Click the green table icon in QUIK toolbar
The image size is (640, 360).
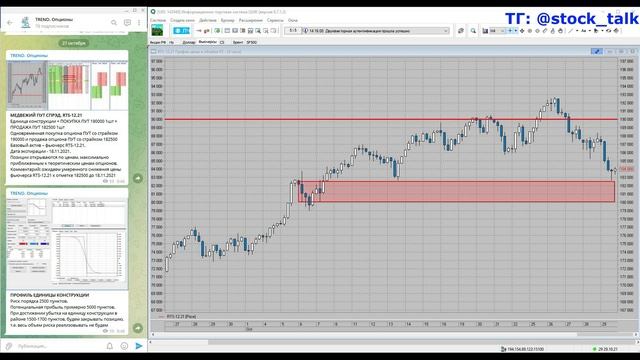click(218, 31)
